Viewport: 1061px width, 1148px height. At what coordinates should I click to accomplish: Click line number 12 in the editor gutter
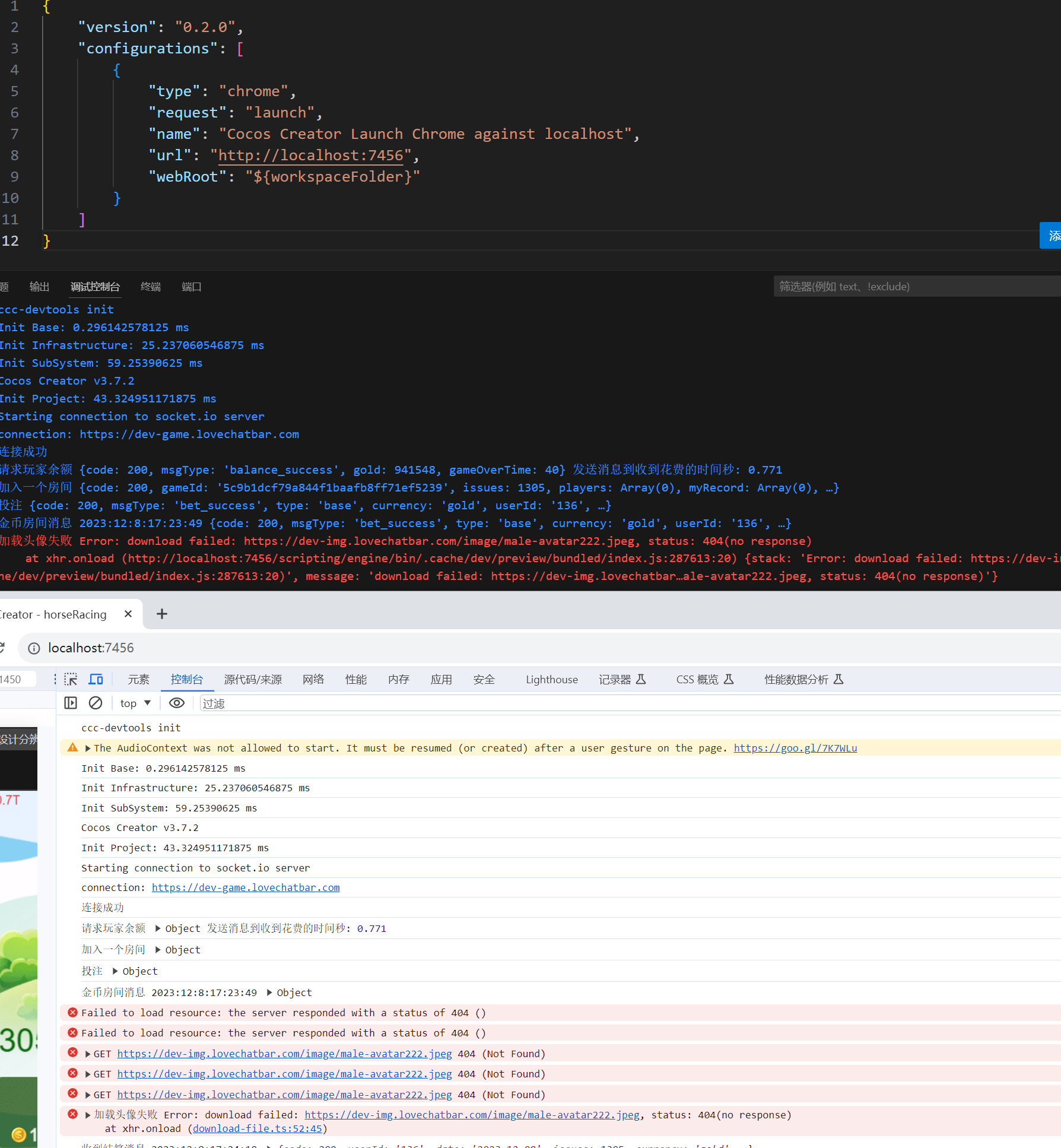[x=10, y=241]
